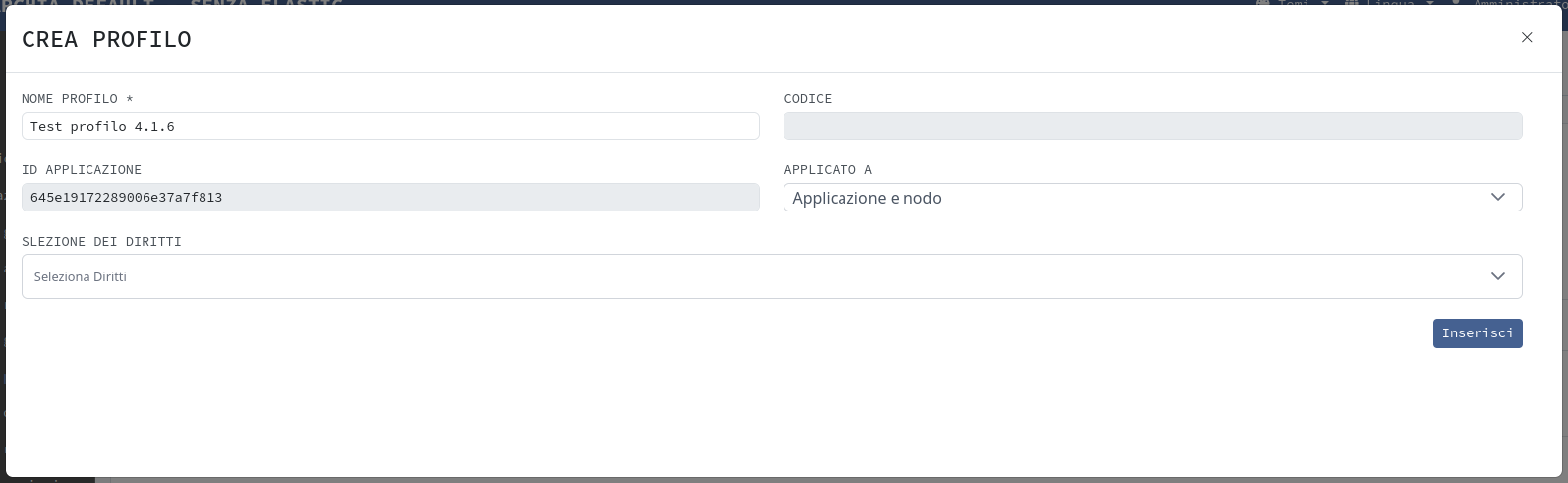Click the grid icon beside Lingua
The height and width of the screenshot is (483, 1568).
pos(1352,3)
